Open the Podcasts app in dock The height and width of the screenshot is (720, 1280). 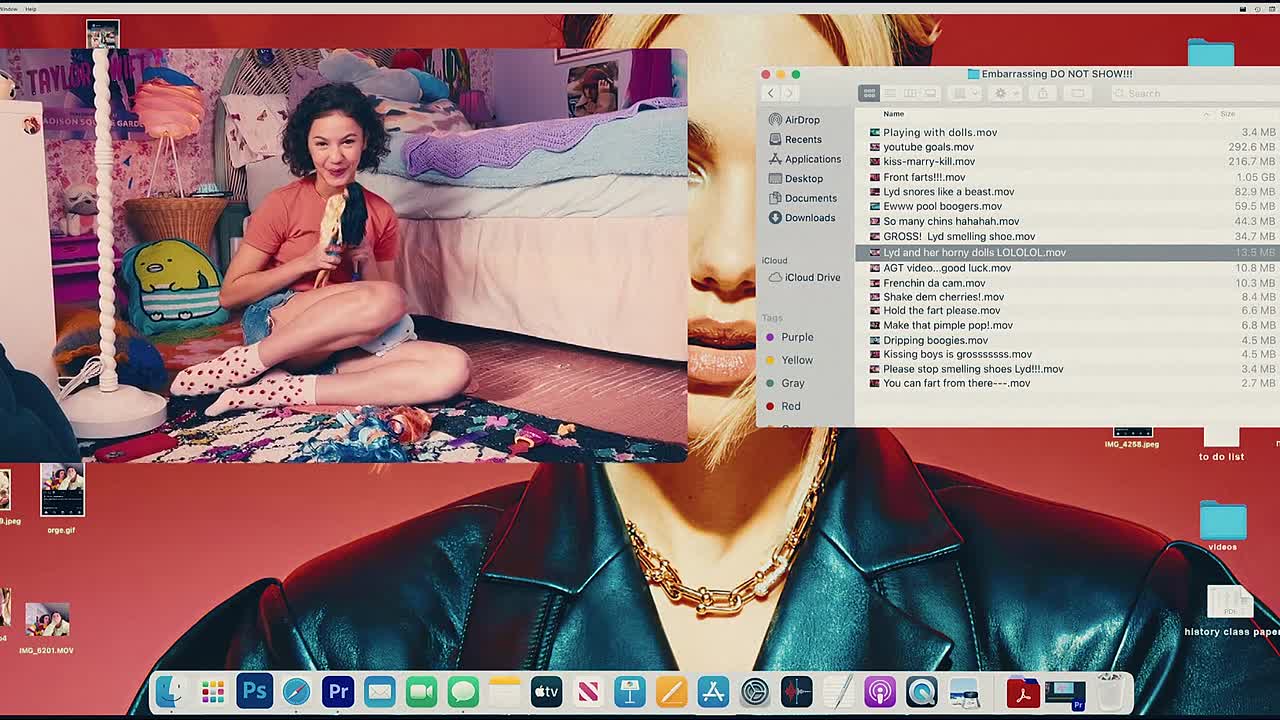(880, 691)
